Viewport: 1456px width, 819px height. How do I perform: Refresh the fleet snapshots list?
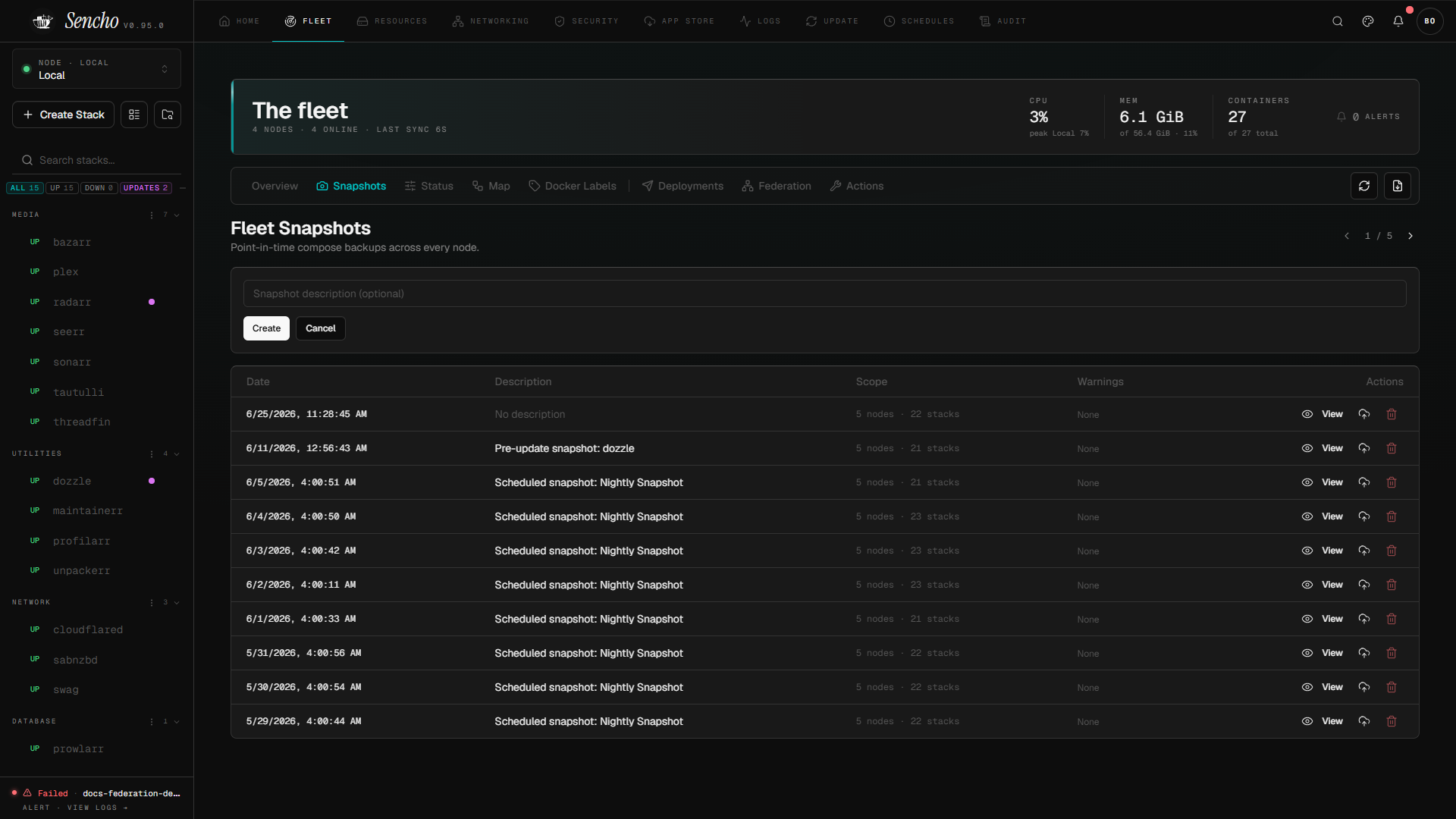pos(1364,186)
